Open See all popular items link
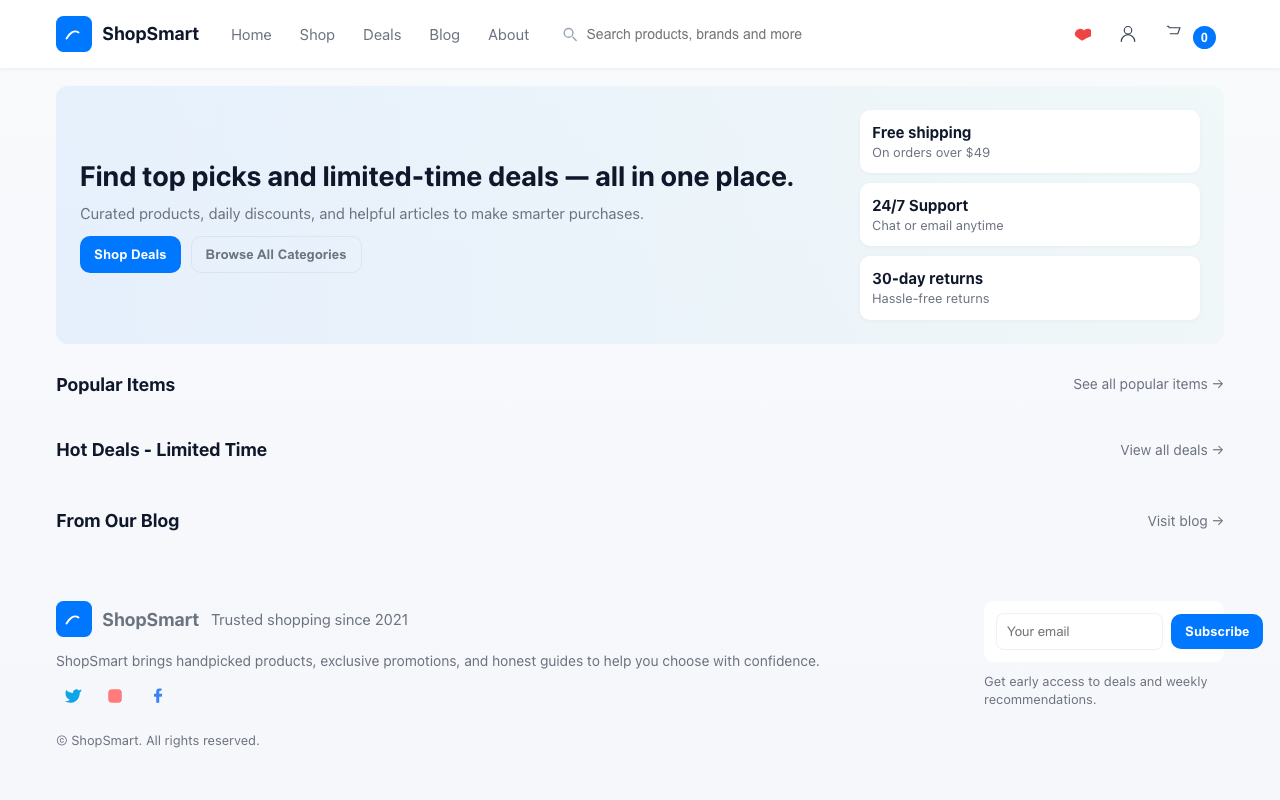The width and height of the screenshot is (1280, 800). tap(1148, 384)
